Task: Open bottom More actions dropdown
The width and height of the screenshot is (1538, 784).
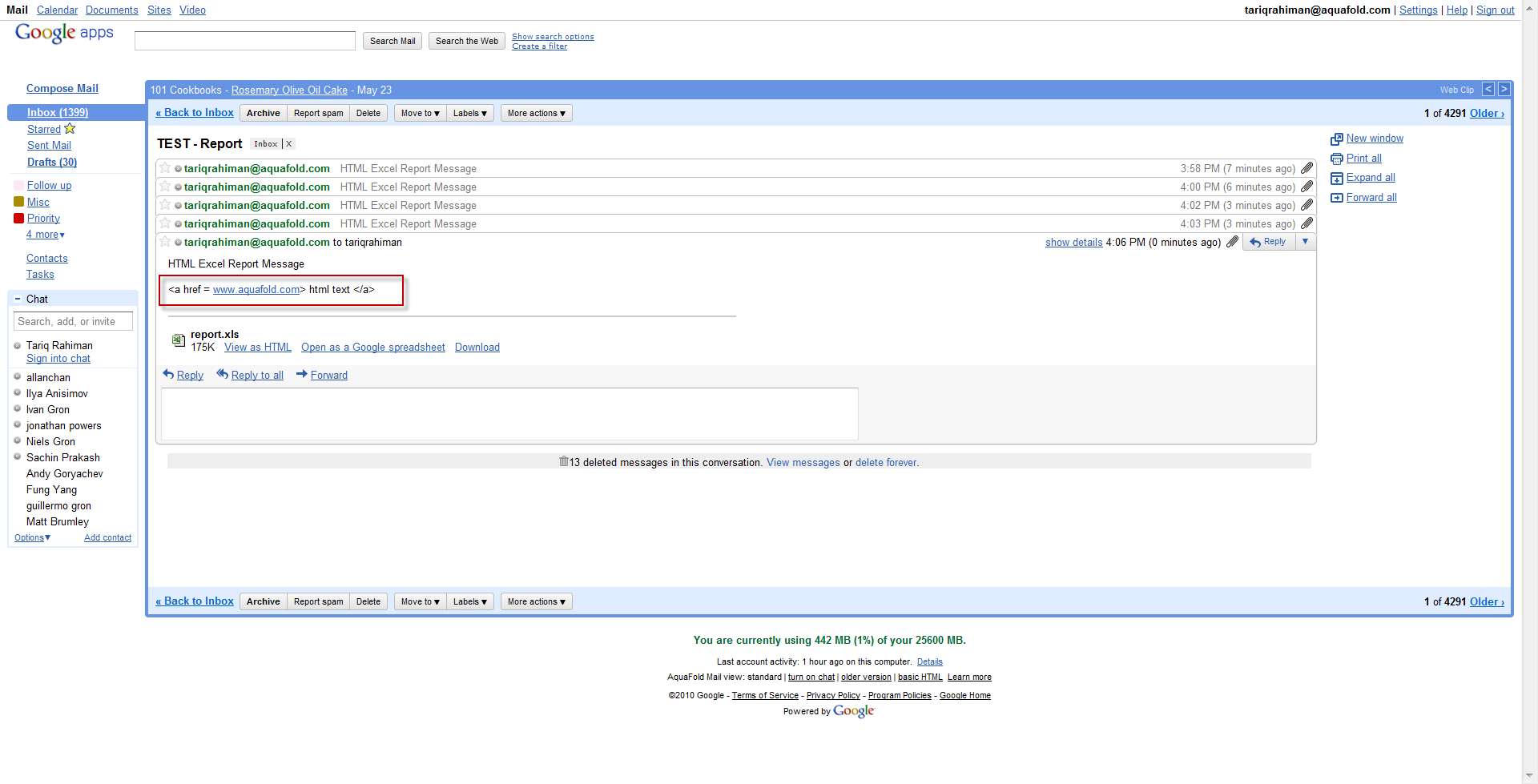Action: [537, 601]
